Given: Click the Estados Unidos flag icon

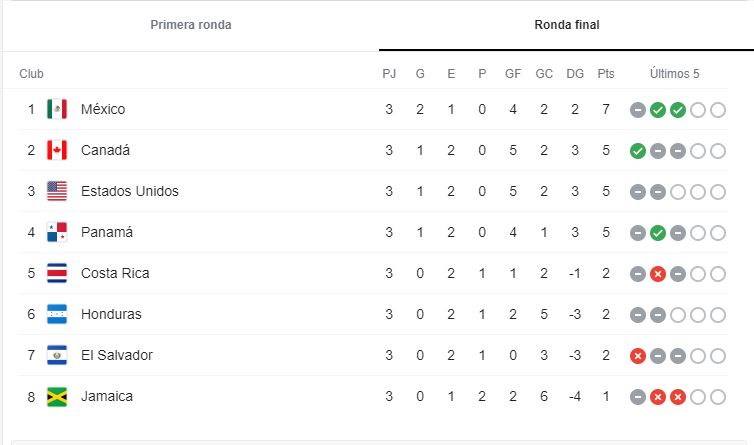Looking at the screenshot, I should point(57,191).
